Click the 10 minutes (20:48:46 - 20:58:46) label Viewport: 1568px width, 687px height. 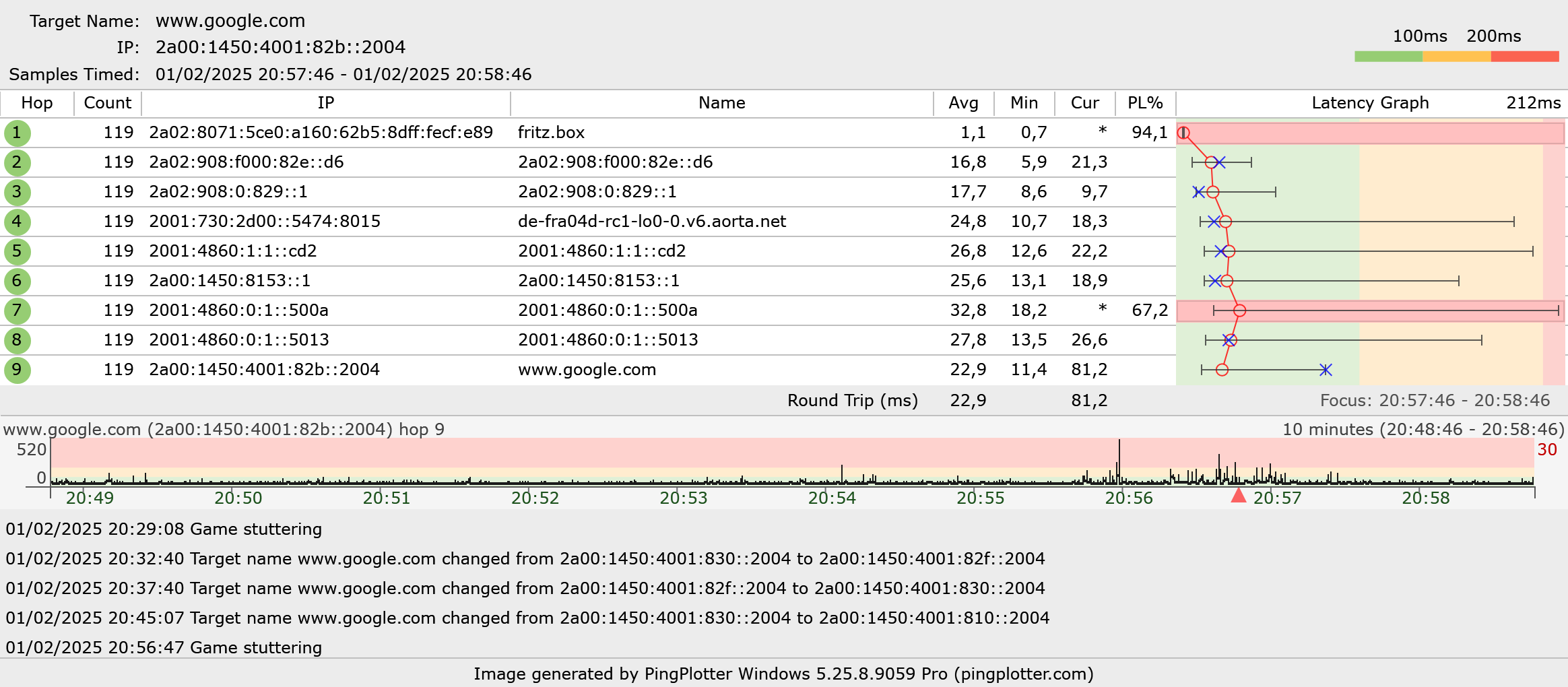click(x=1423, y=430)
